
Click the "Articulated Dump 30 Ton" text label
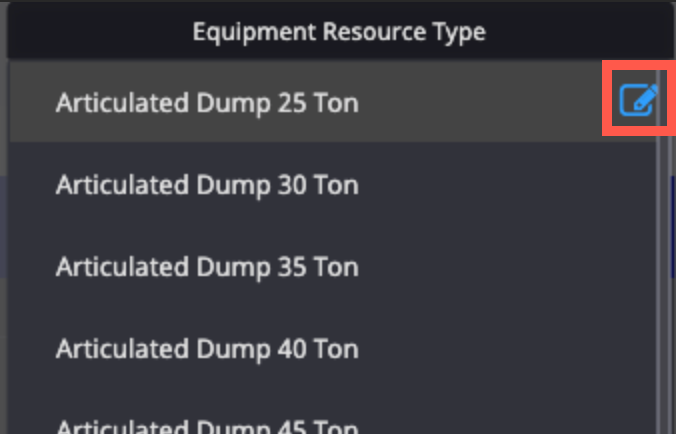click(207, 185)
